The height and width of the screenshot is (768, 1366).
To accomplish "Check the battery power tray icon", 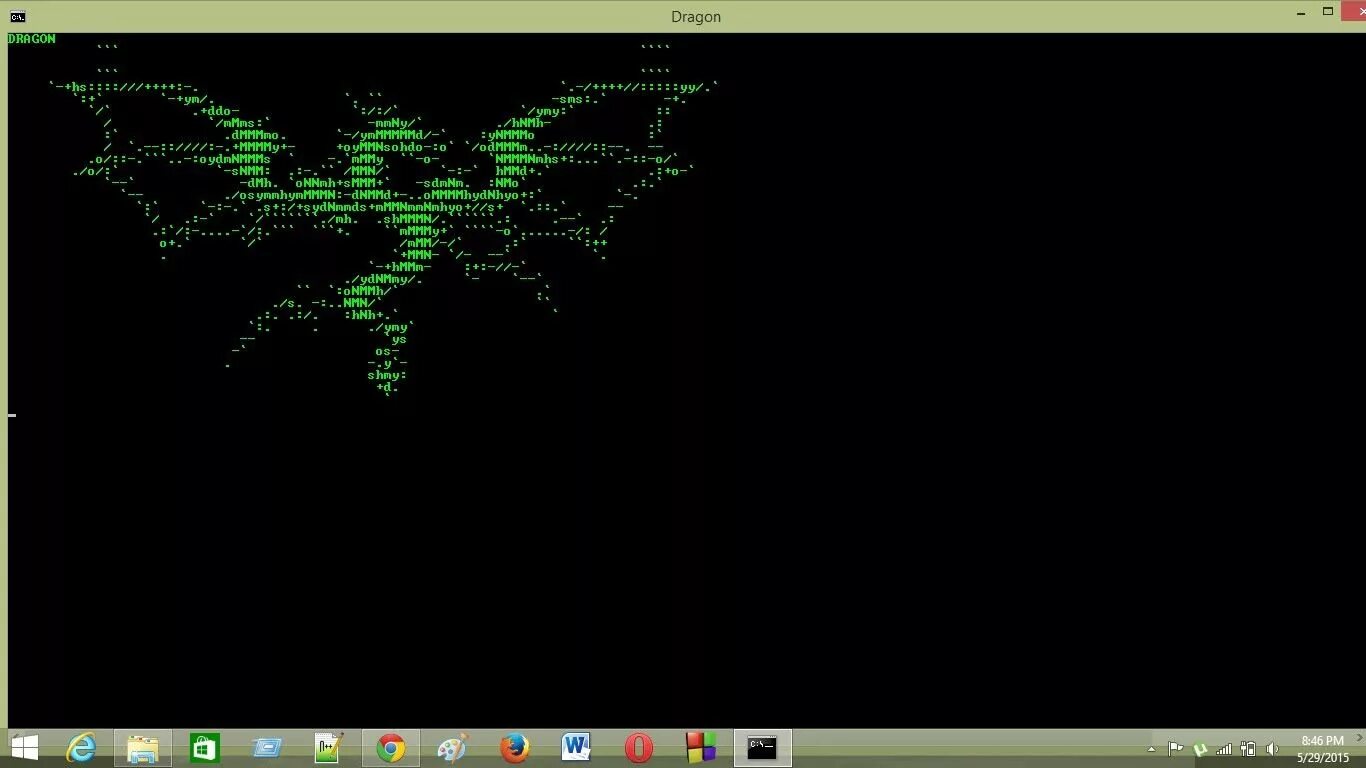I will [x=1248, y=748].
